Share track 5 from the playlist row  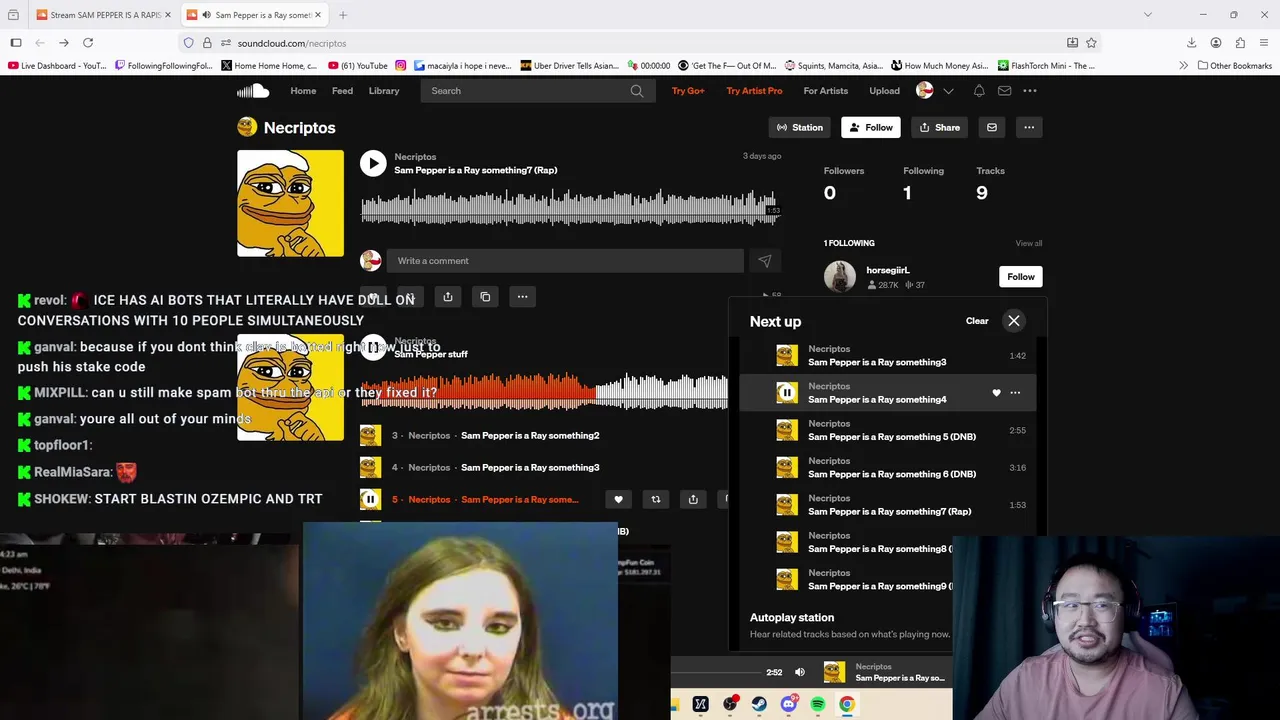tap(693, 499)
